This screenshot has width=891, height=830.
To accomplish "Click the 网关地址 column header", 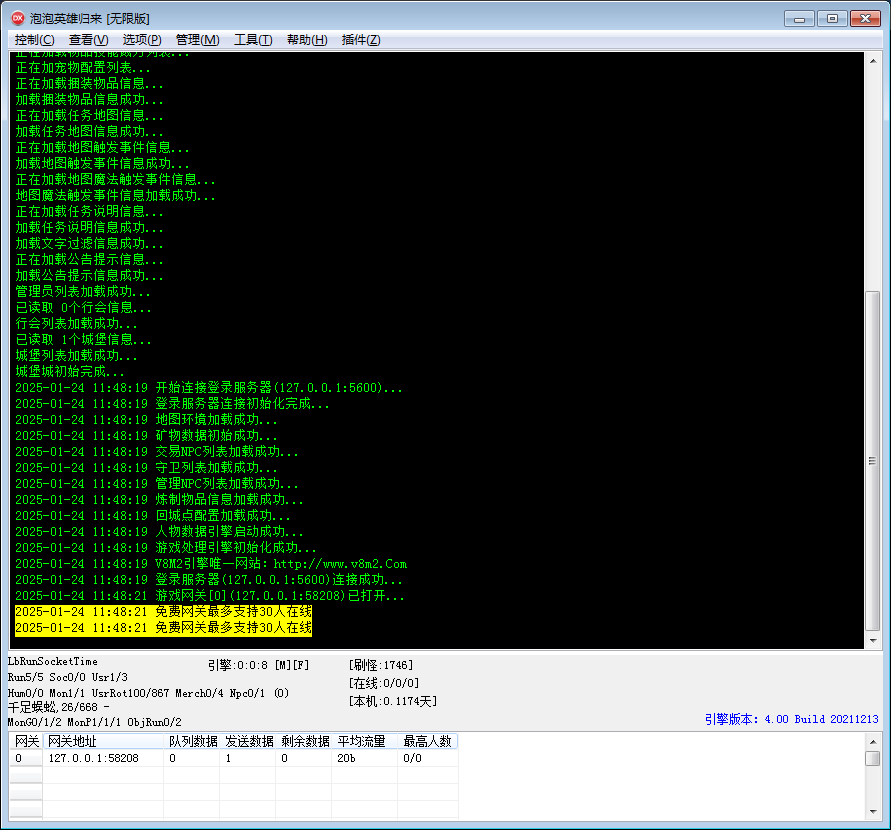I will (x=103, y=741).
